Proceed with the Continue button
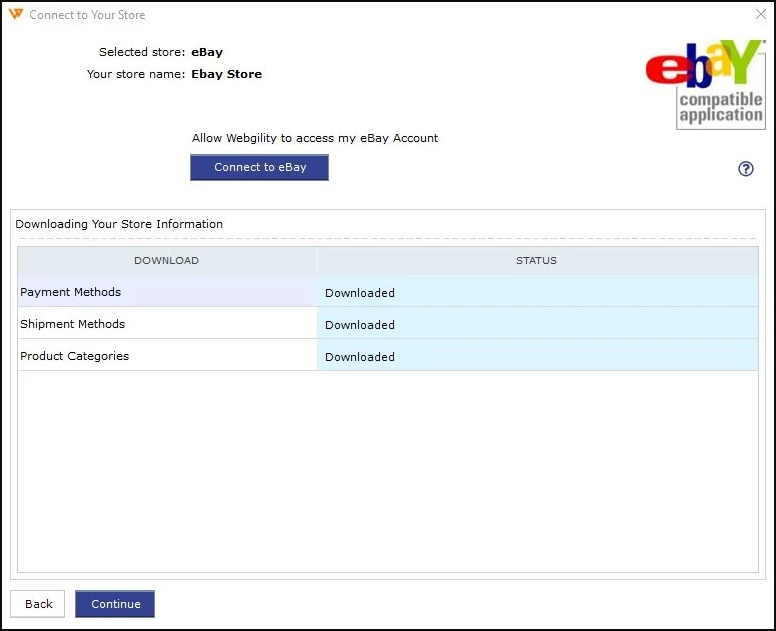This screenshot has width=776, height=631. pyautogui.click(x=115, y=604)
